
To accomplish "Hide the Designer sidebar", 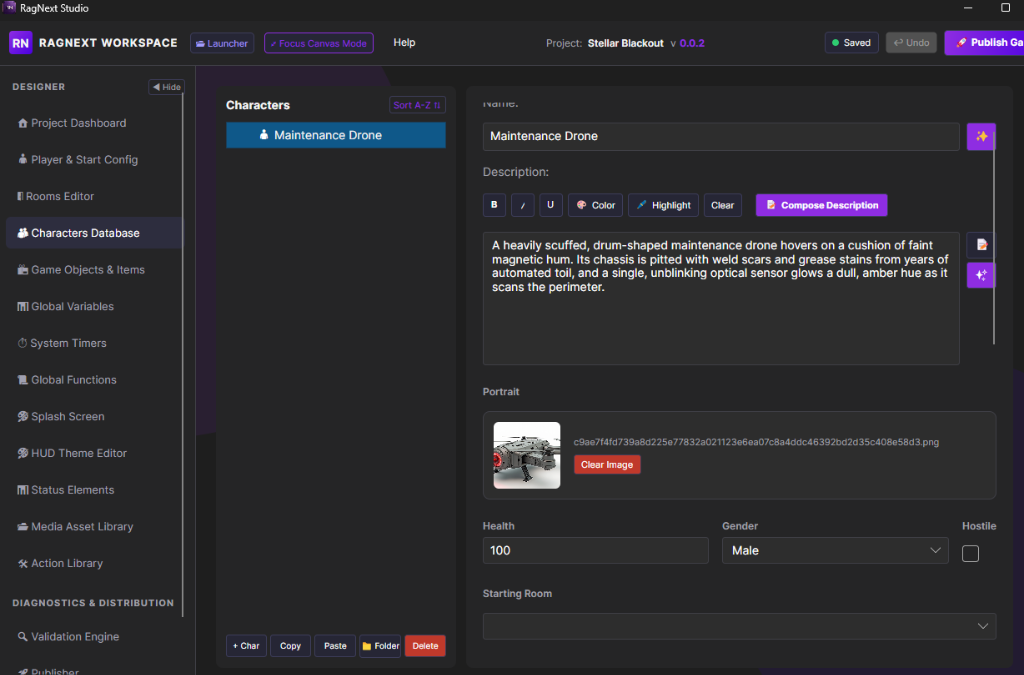I will (167, 87).
